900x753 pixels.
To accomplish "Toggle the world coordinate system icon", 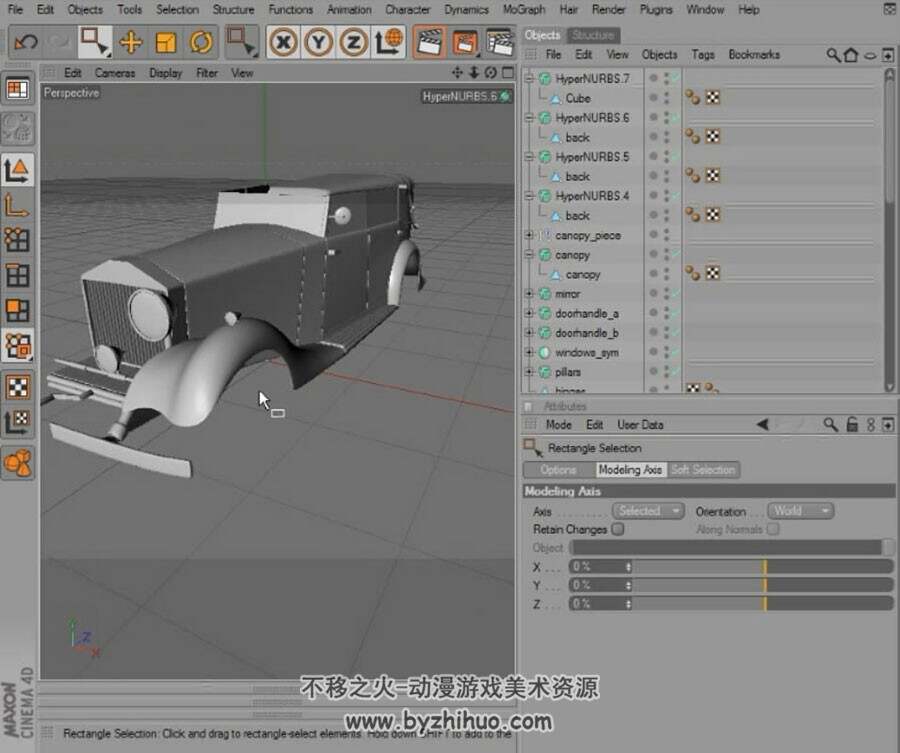I will tap(389, 42).
